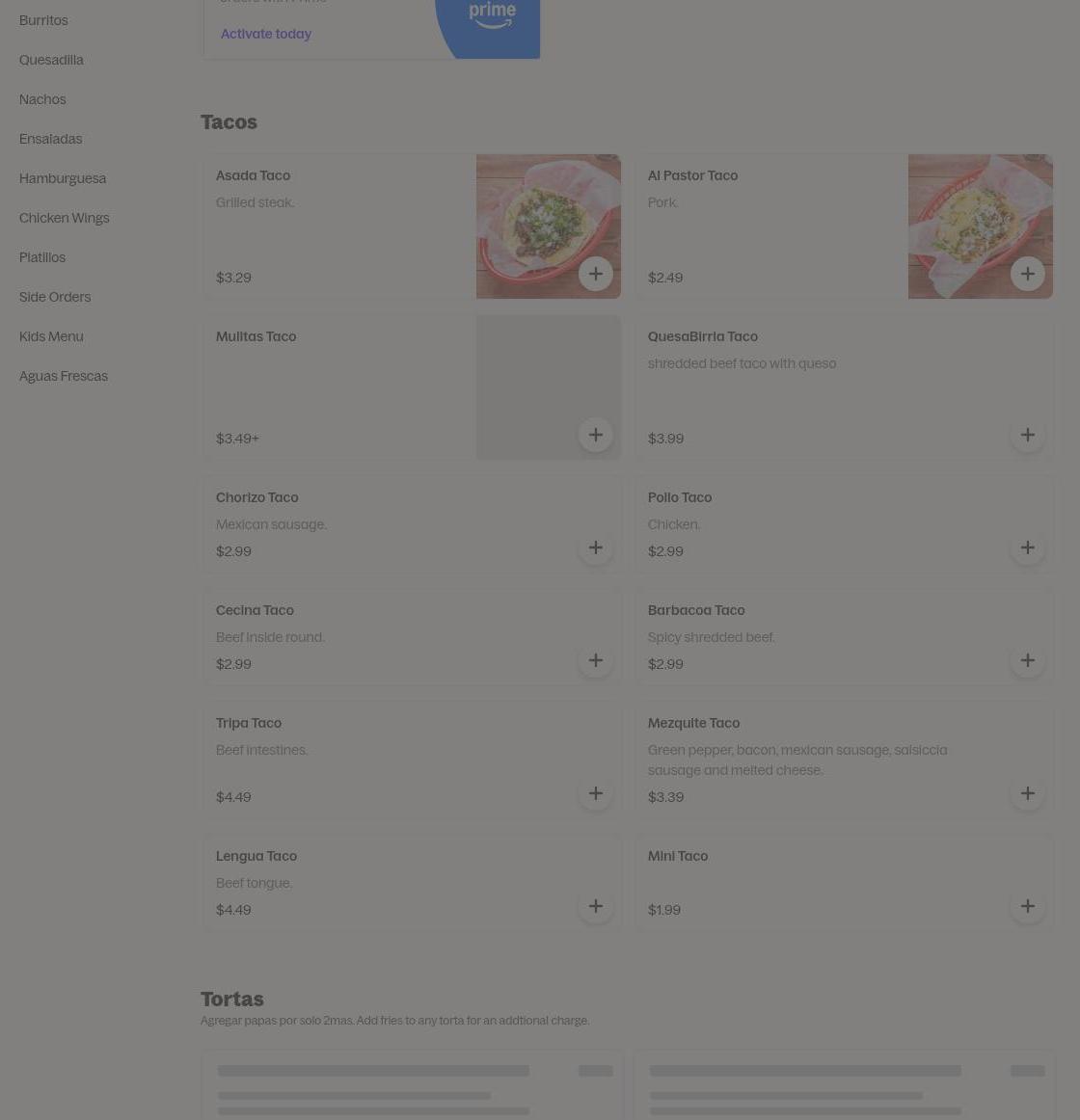Add Al Pastor Taco with plus icon
This screenshot has height=1120, width=1080.
(1027, 275)
